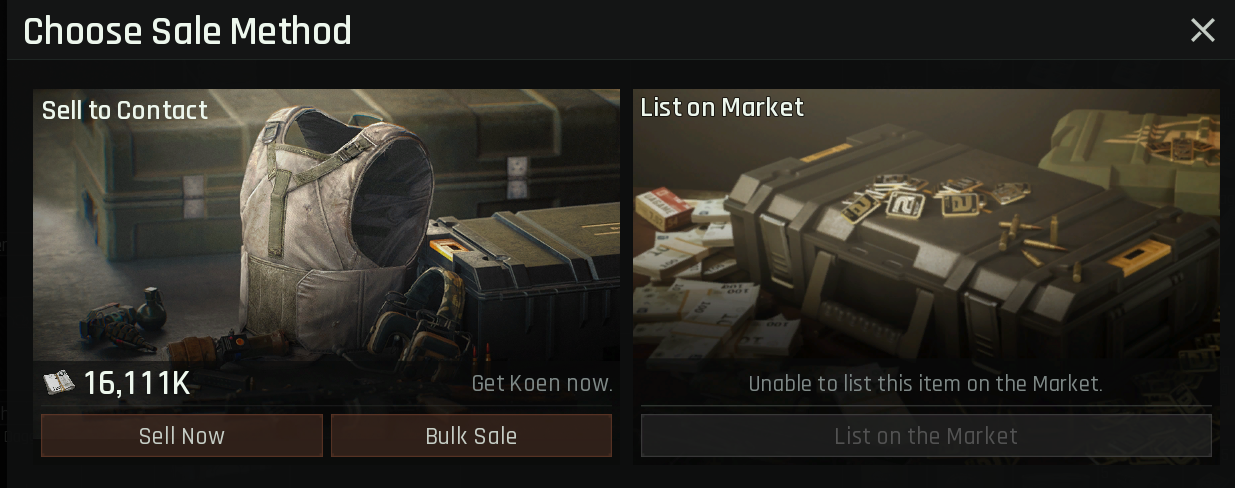
Task: Click the "Sell to Contact" heading
Action: (125, 110)
